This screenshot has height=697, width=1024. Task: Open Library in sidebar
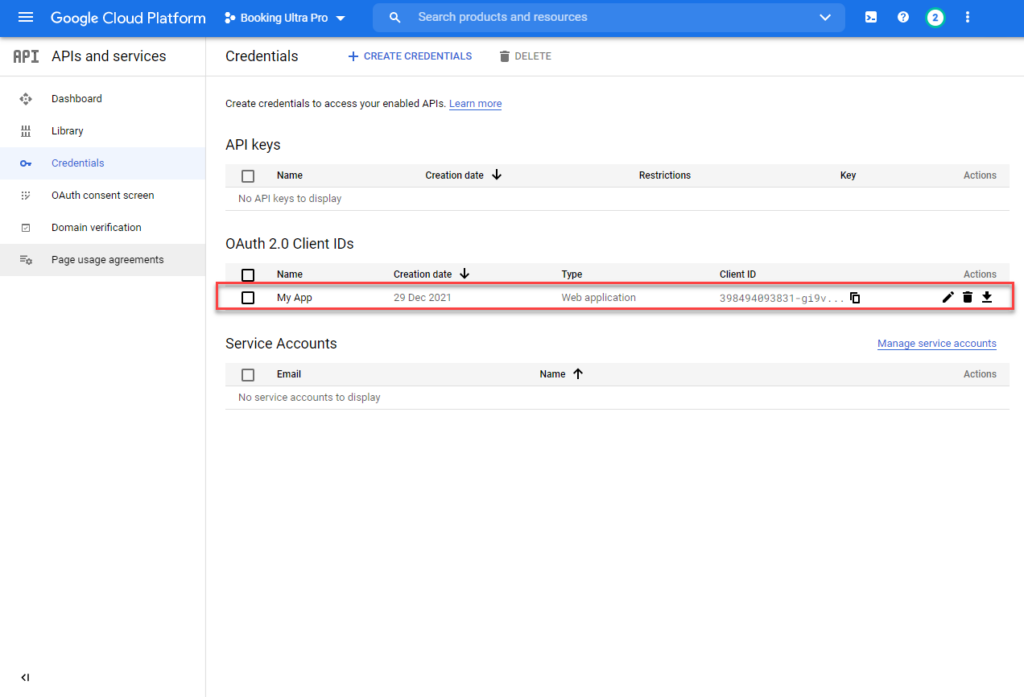[x=67, y=131]
